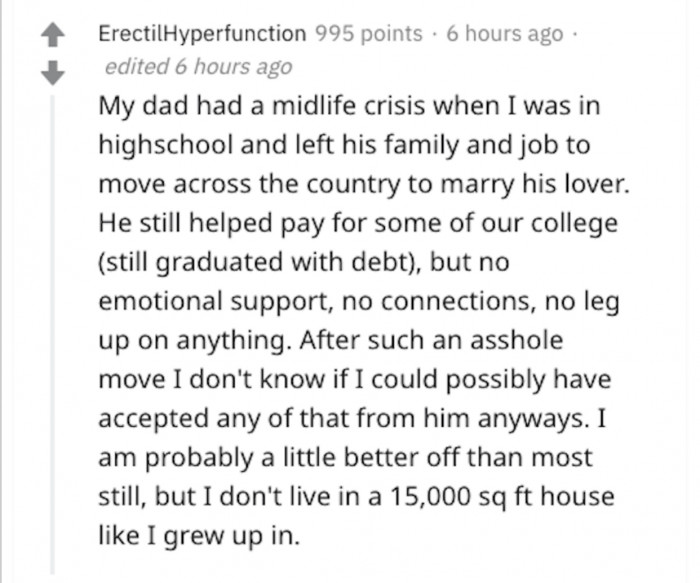Click the phrase 'emotional support' in the comment
Screen dimensions: 700x583
(x=214, y=301)
